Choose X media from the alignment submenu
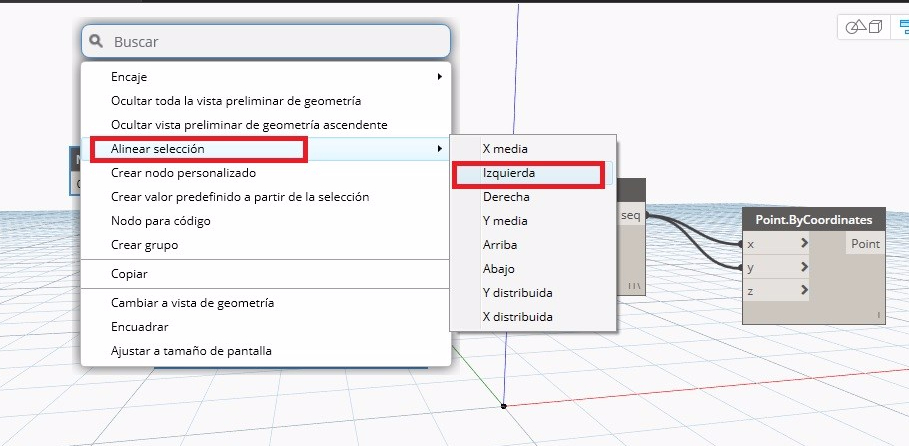Screen dimensions: 909x446 pos(505,149)
